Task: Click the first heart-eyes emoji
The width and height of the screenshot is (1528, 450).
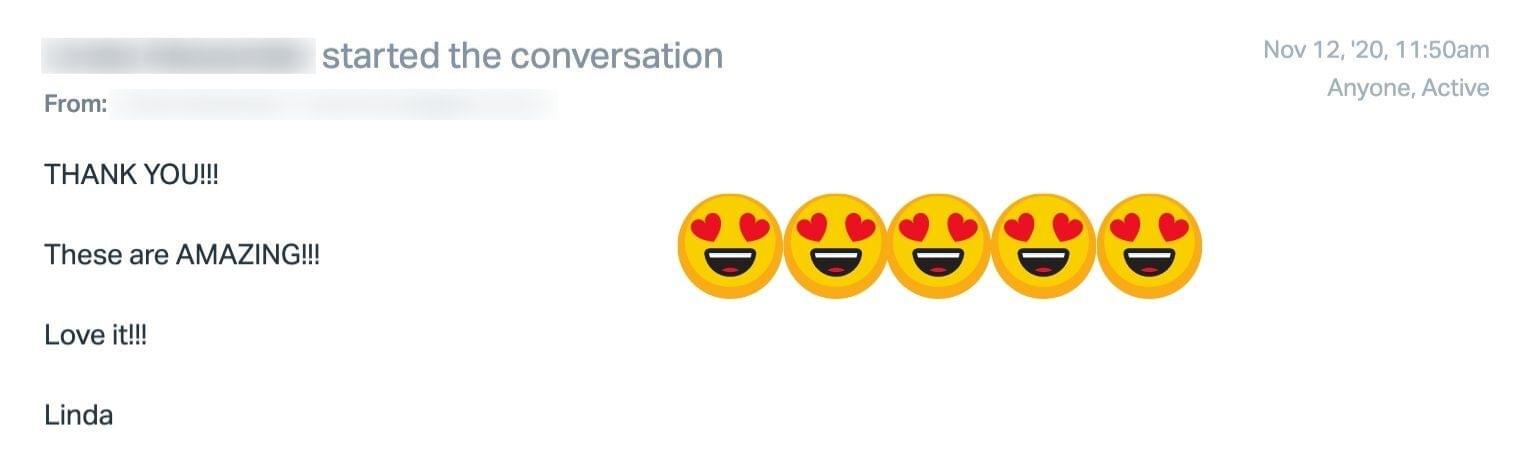Action: point(729,246)
